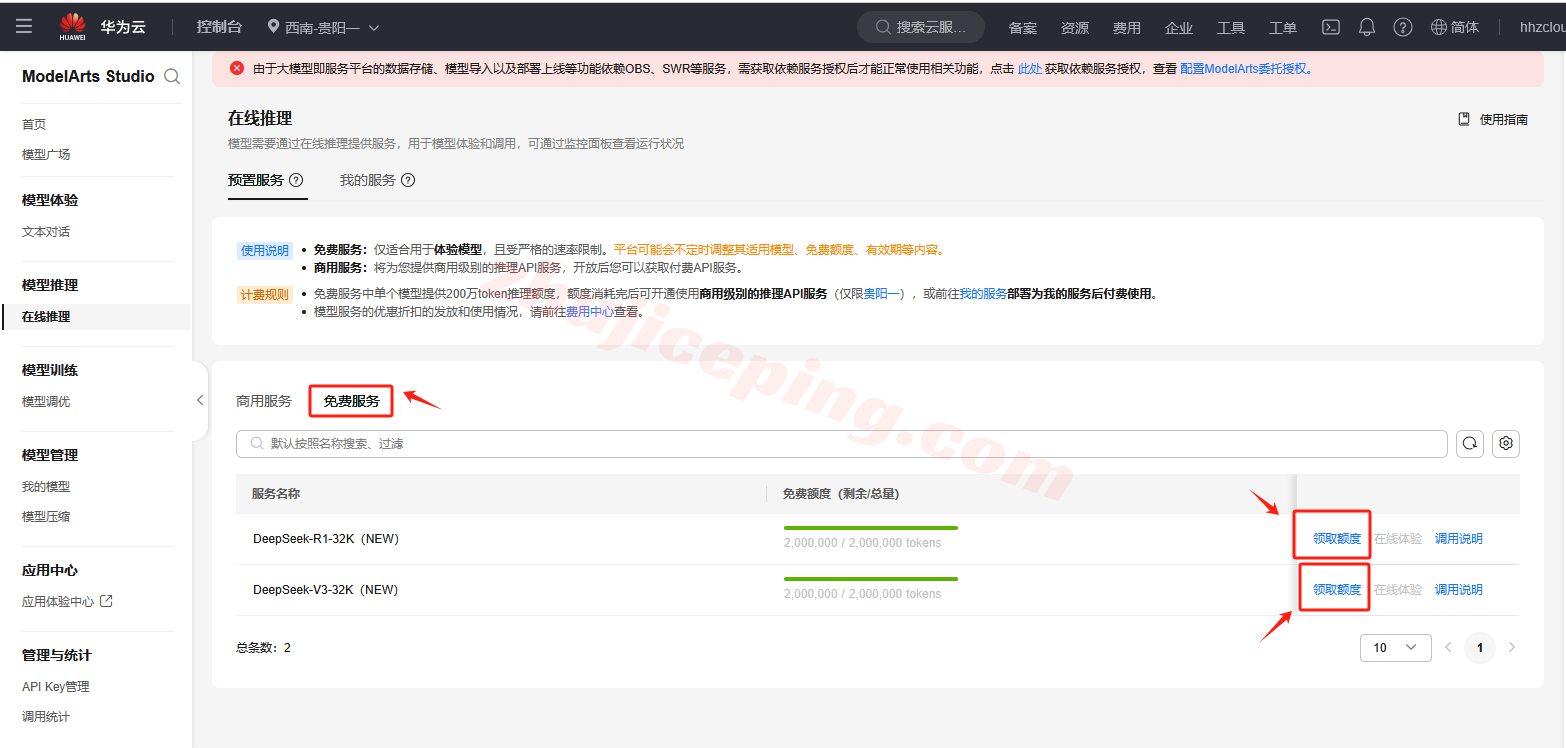The height and width of the screenshot is (748, 1566).
Task: Click help icon beside 预置服务 tab
Action: point(296,181)
